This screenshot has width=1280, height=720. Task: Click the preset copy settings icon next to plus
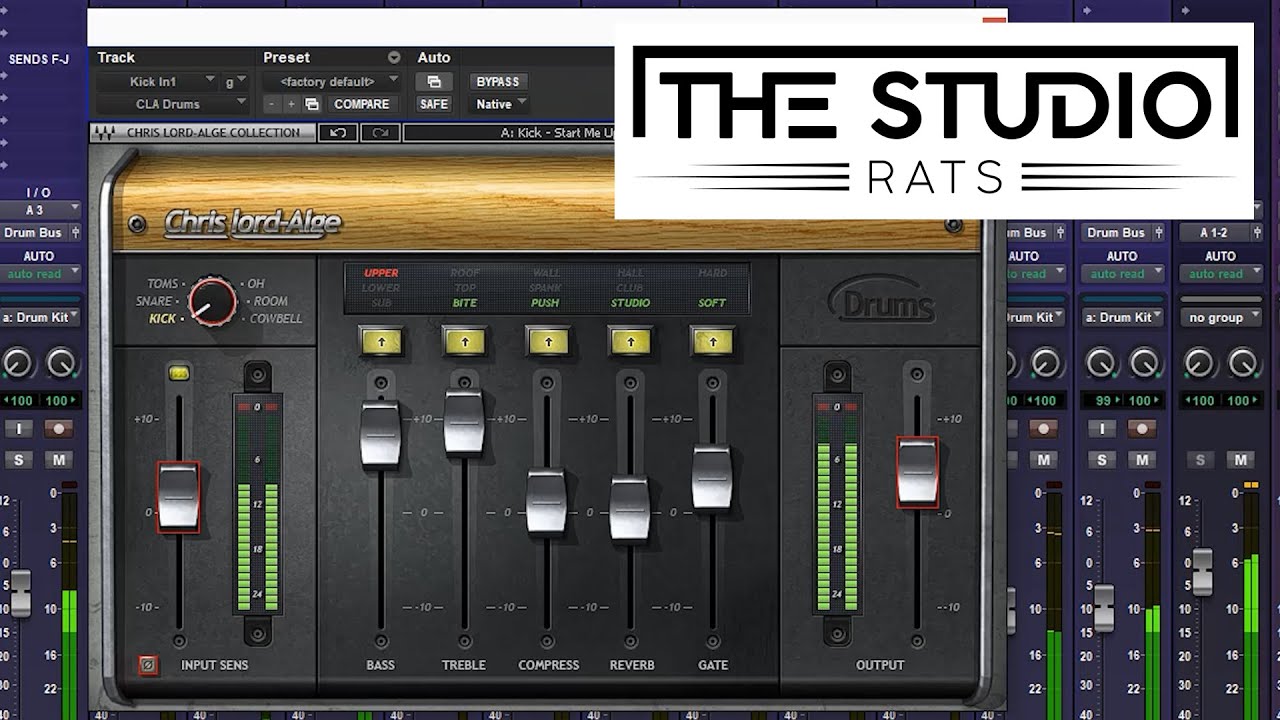tap(312, 104)
